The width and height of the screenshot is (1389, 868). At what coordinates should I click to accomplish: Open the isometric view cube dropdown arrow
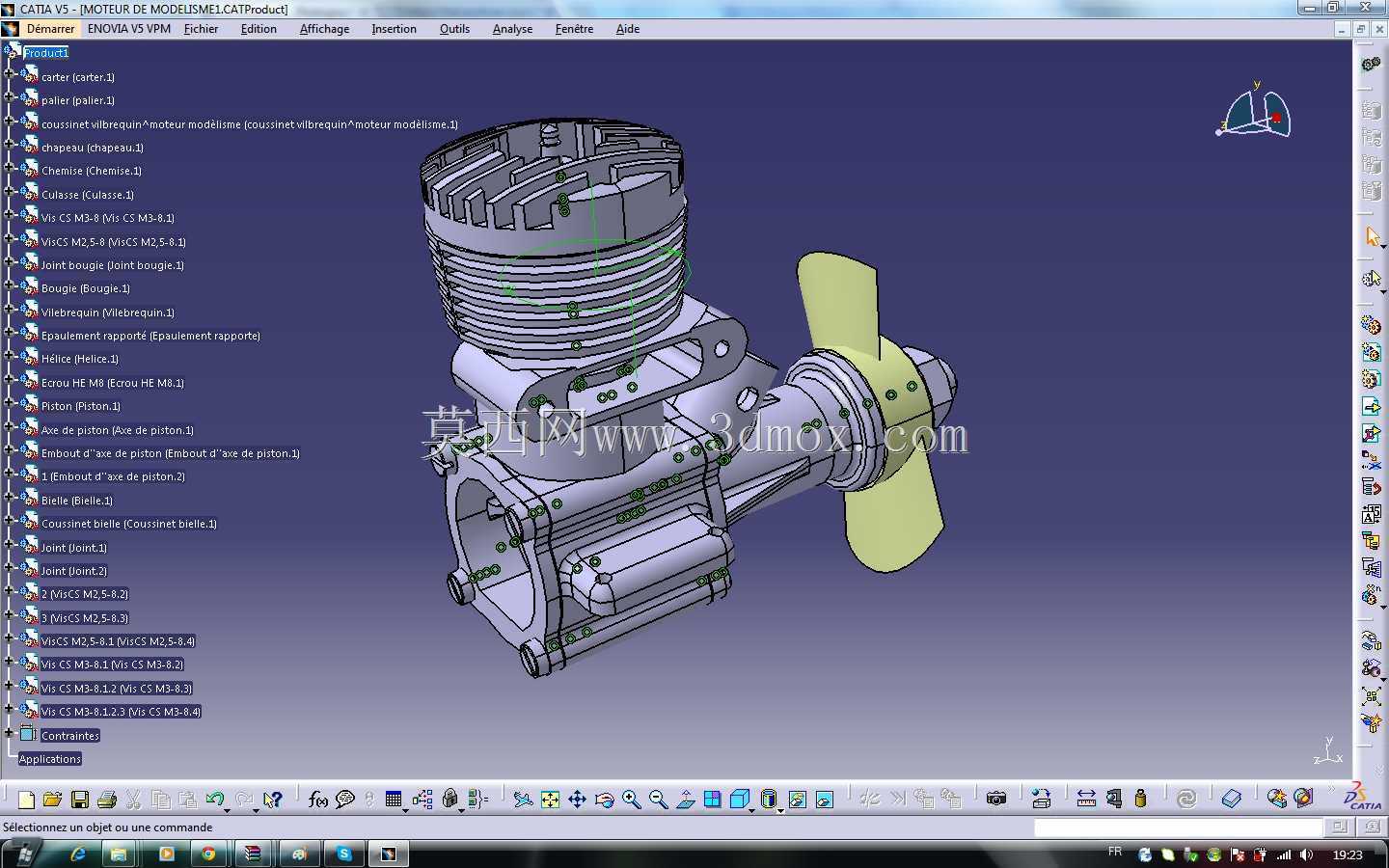pyautogui.click(x=752, y=810)
